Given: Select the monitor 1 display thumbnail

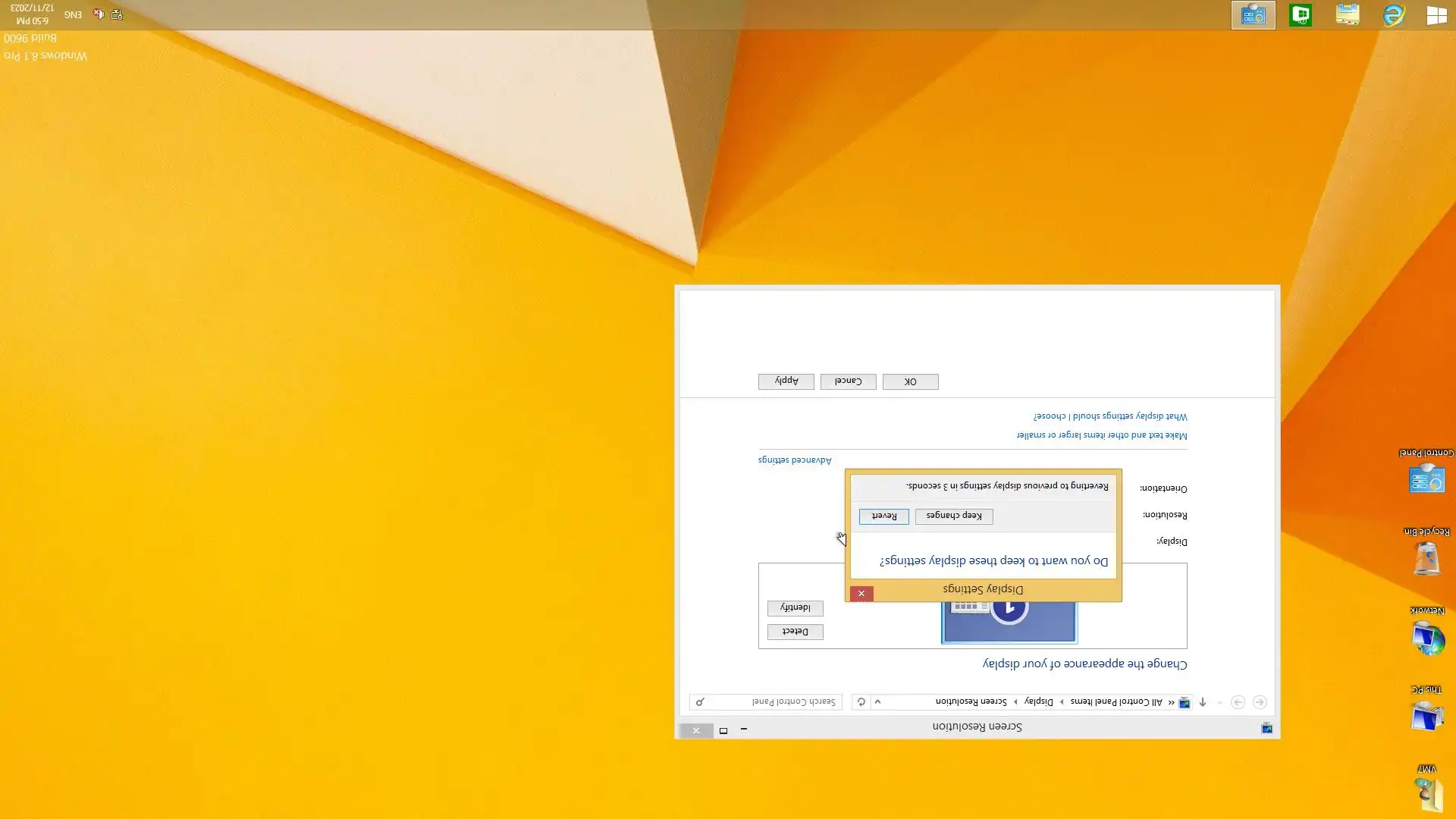Looking at the screenshot, I should point(1009,622).
